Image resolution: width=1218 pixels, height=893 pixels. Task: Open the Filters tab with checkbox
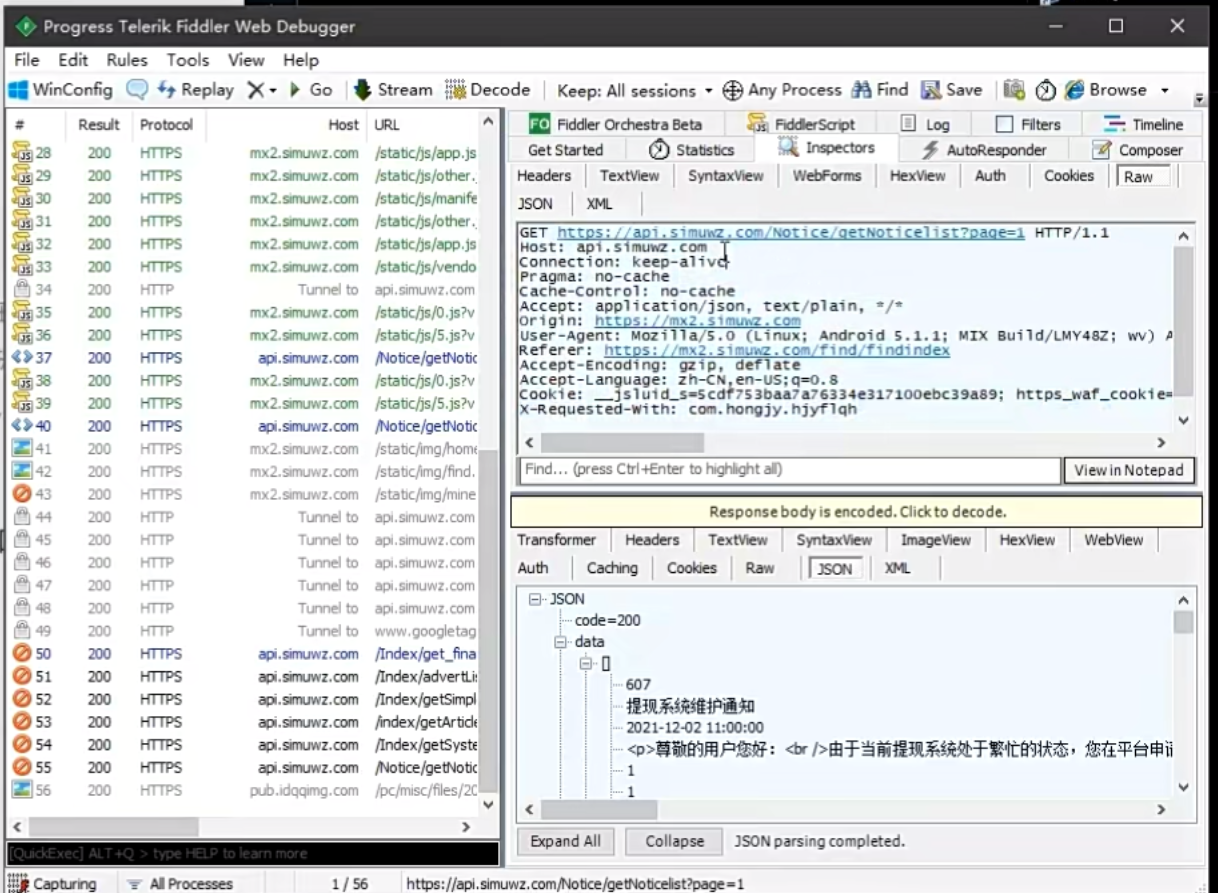click(x=1028, y=124)
